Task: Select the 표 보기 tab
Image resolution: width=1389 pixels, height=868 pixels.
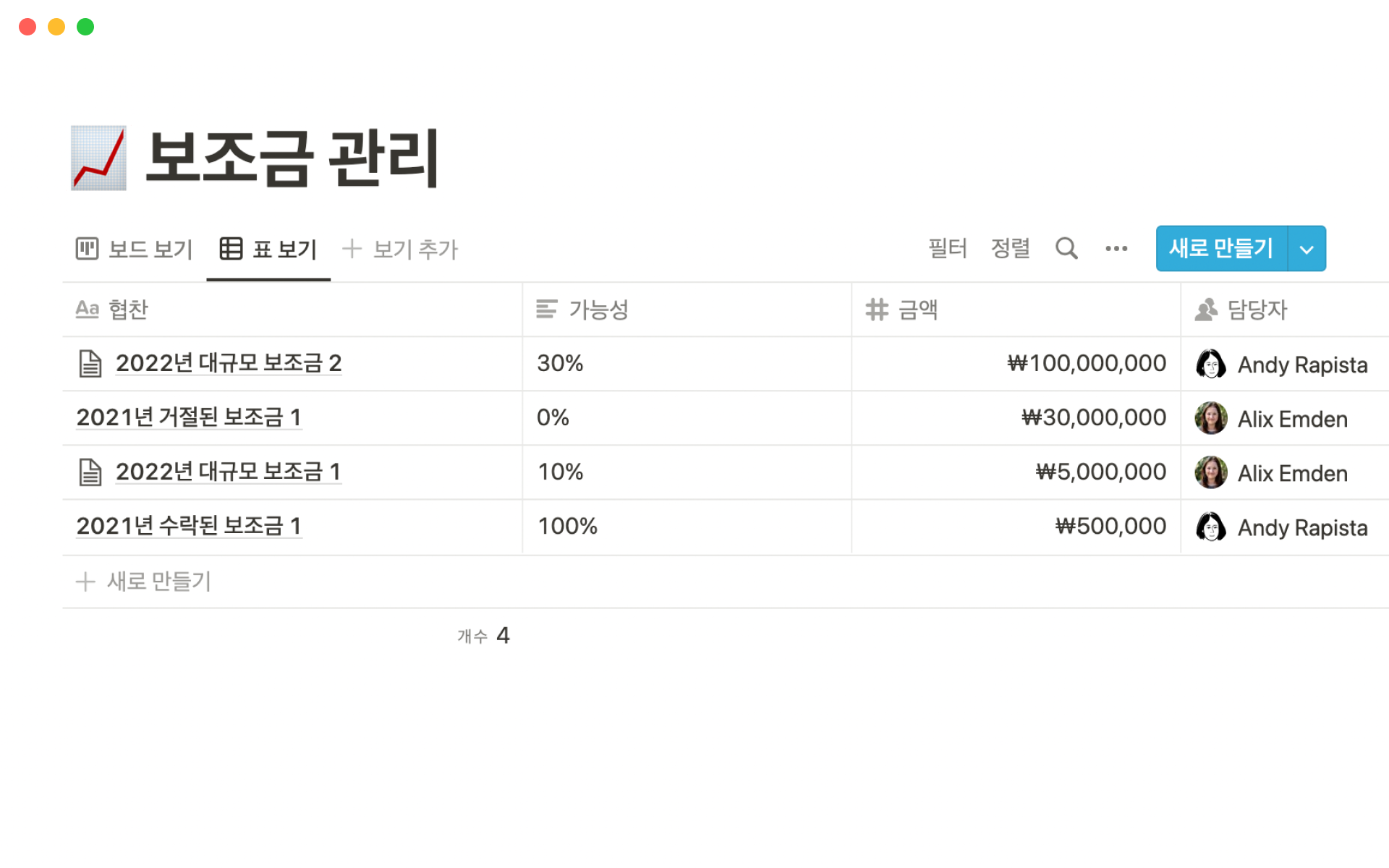Action: pos(268,249)
